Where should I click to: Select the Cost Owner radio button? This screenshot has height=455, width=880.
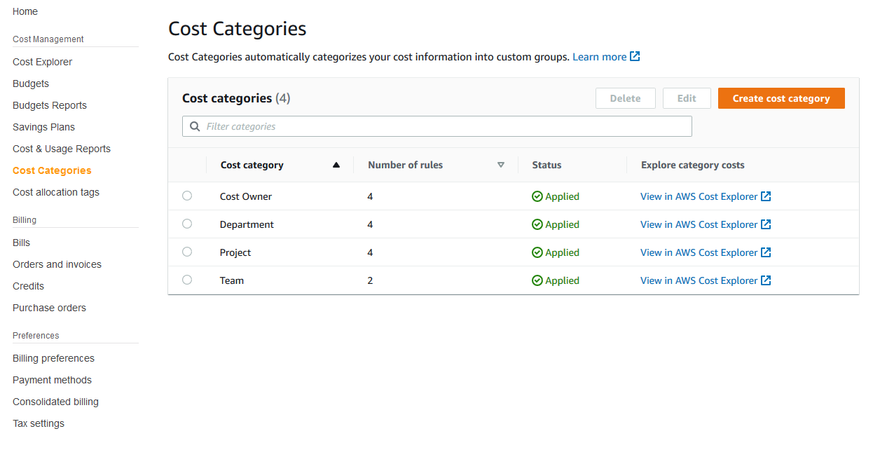[x=187, y=197]
